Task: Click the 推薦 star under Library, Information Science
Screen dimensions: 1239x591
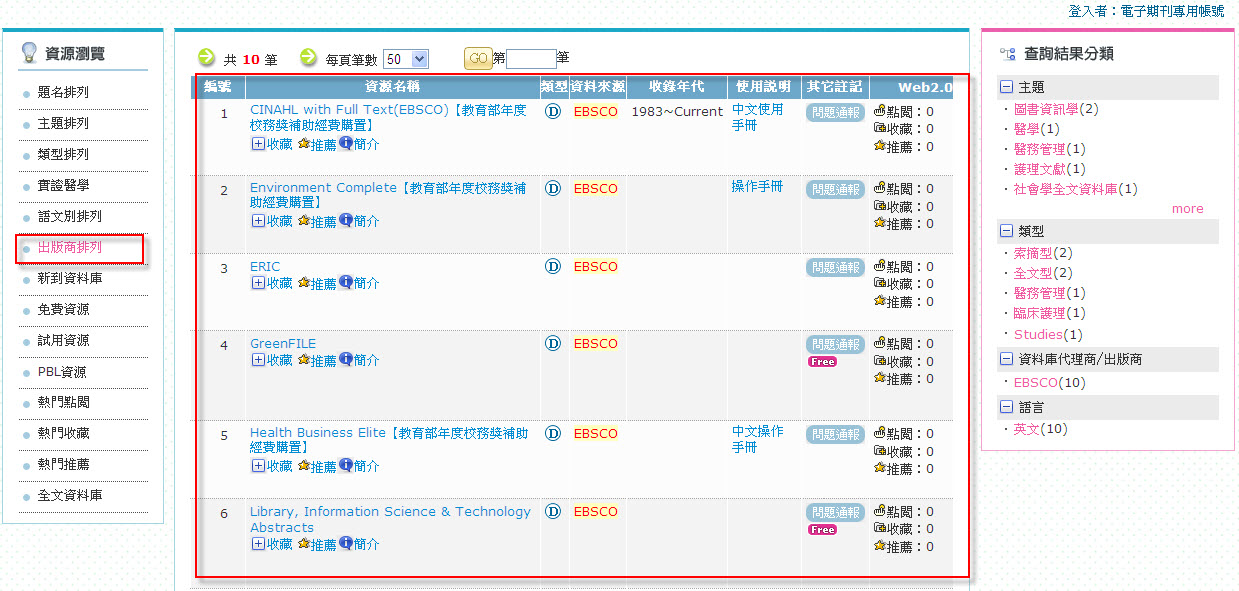Action: (303, 544)
